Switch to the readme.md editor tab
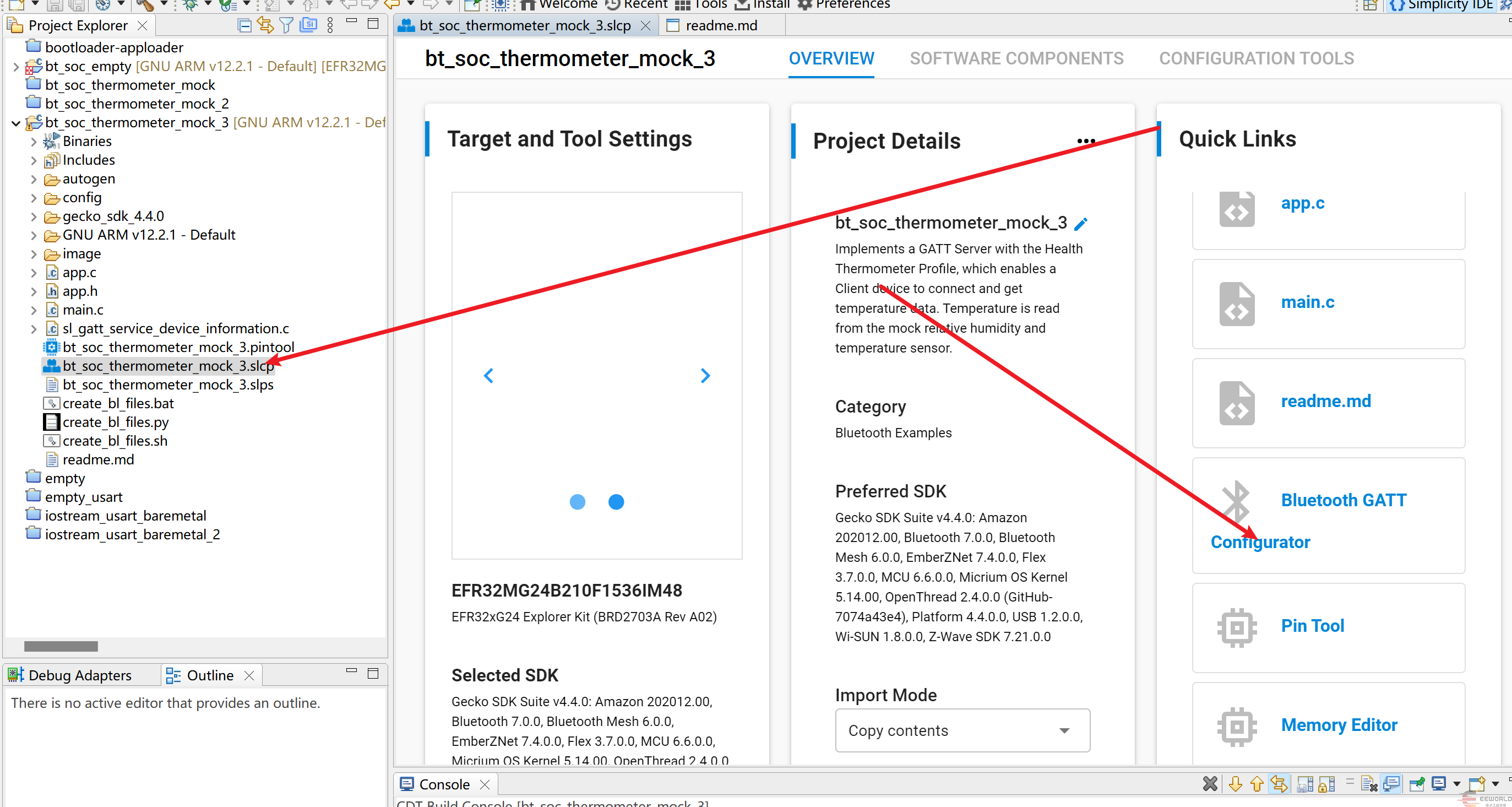 point(721,26)
